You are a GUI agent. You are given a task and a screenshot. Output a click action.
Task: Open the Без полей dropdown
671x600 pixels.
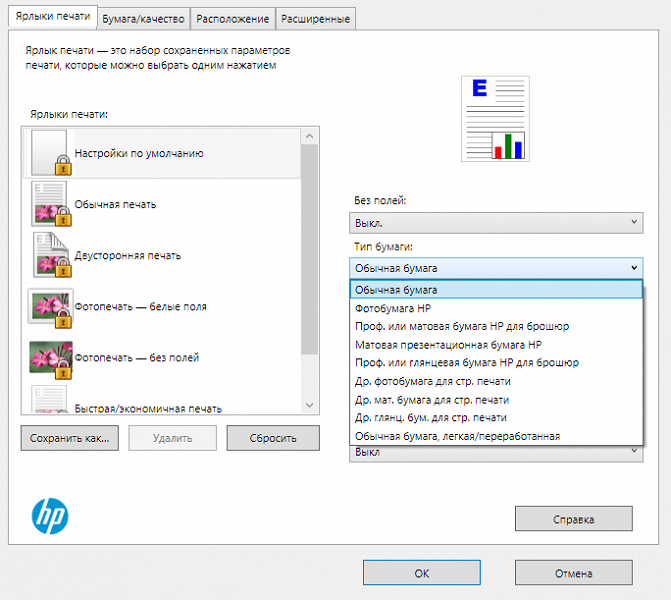[496, 222]
